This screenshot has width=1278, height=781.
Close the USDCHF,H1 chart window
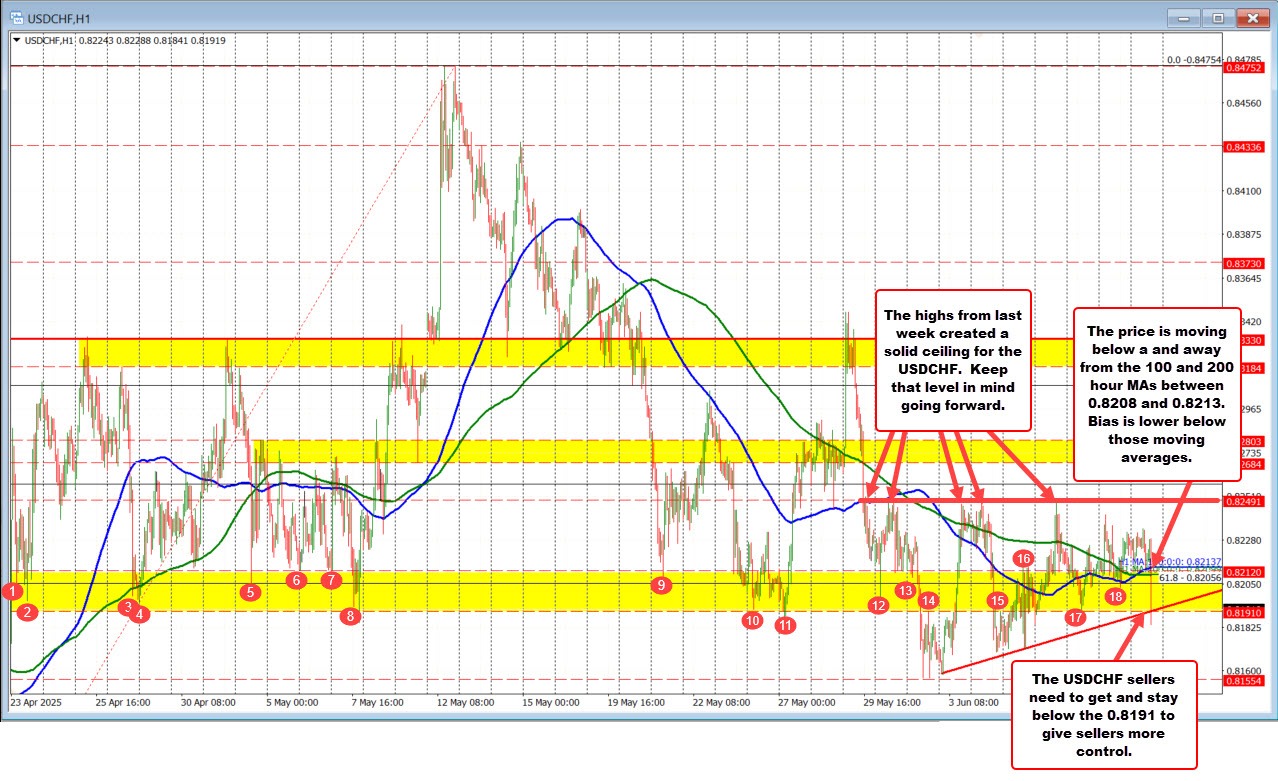1250,18
